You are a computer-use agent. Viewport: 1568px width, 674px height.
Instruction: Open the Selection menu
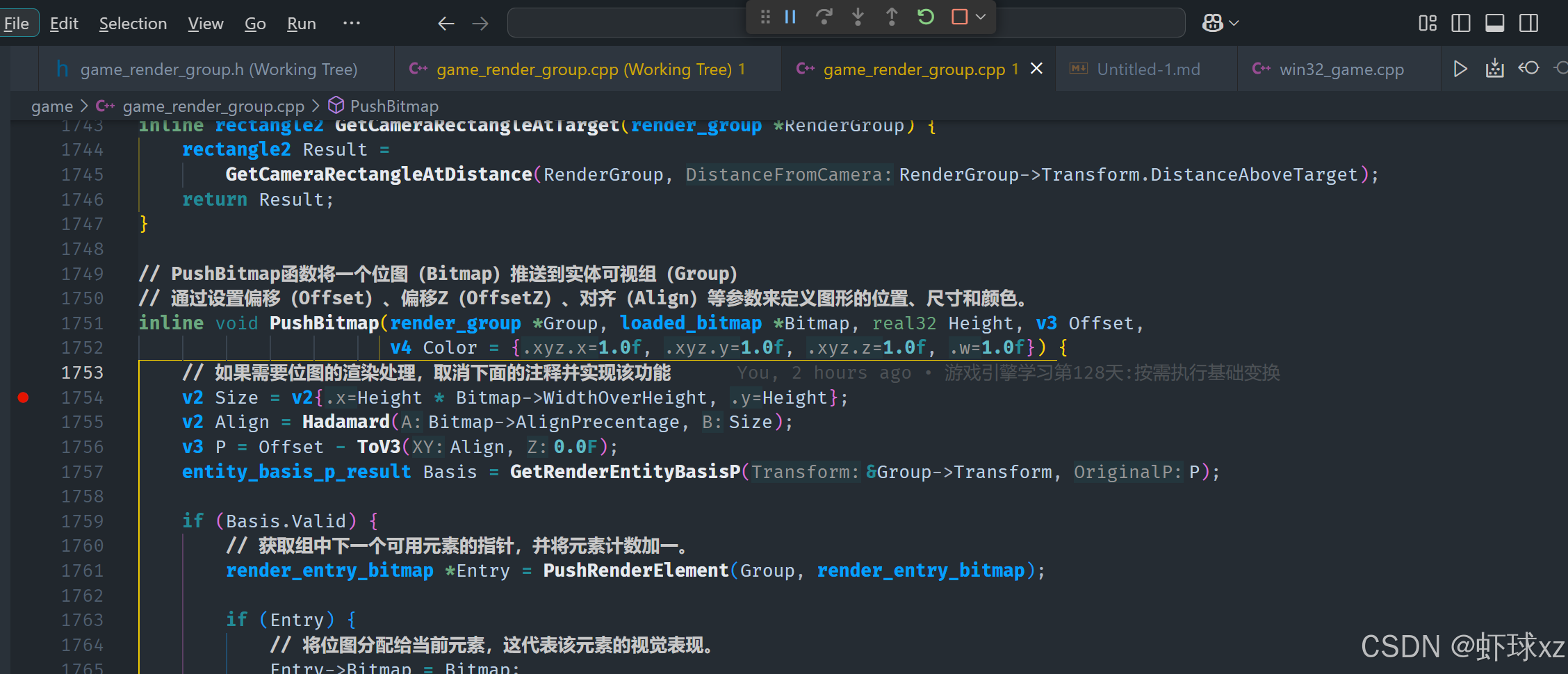133,24
